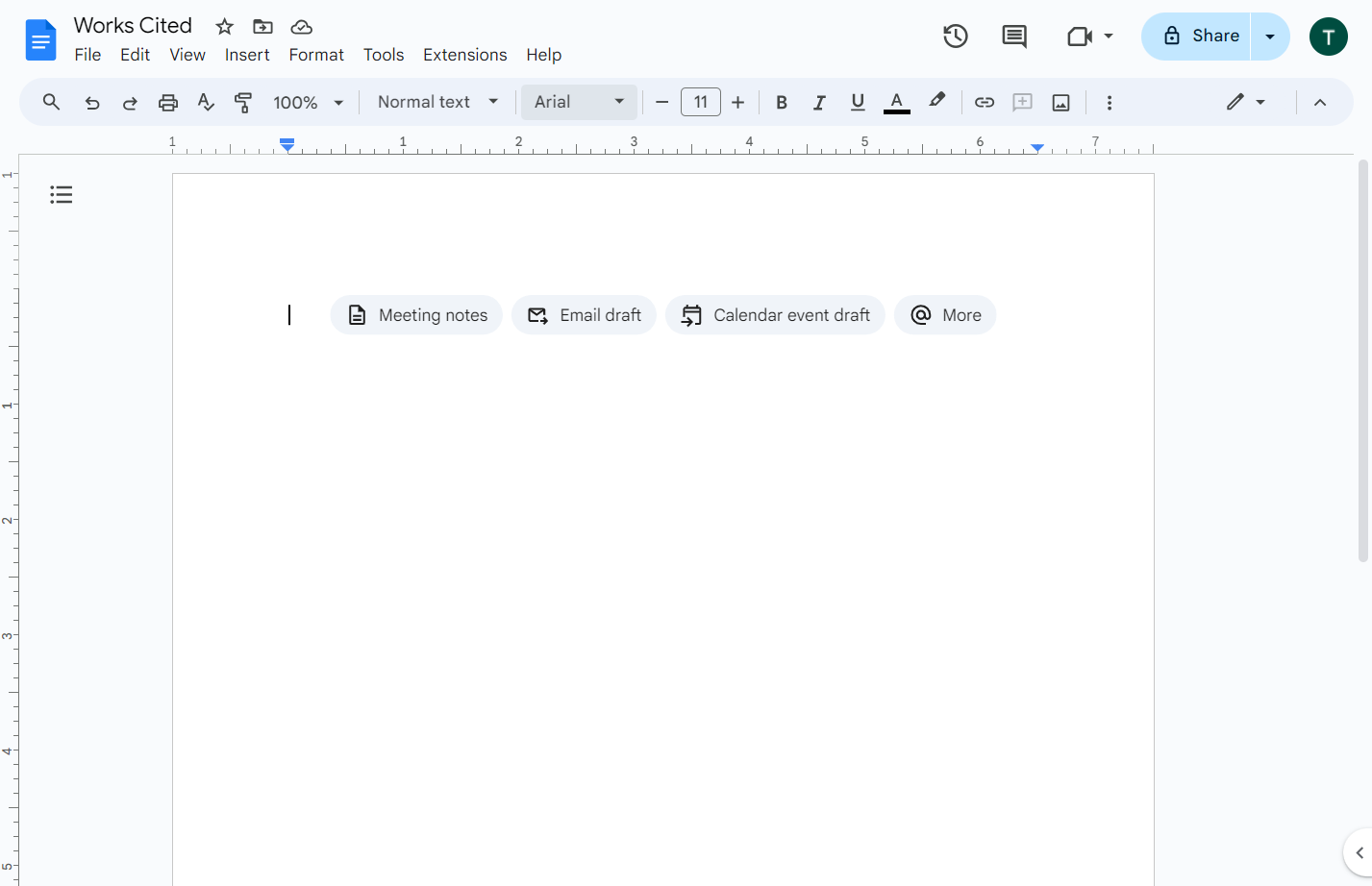The width and height of the screenshot is (1372, 886).
Task: Click the More chip
Action: pyautogui.click(x=945, y=315)
